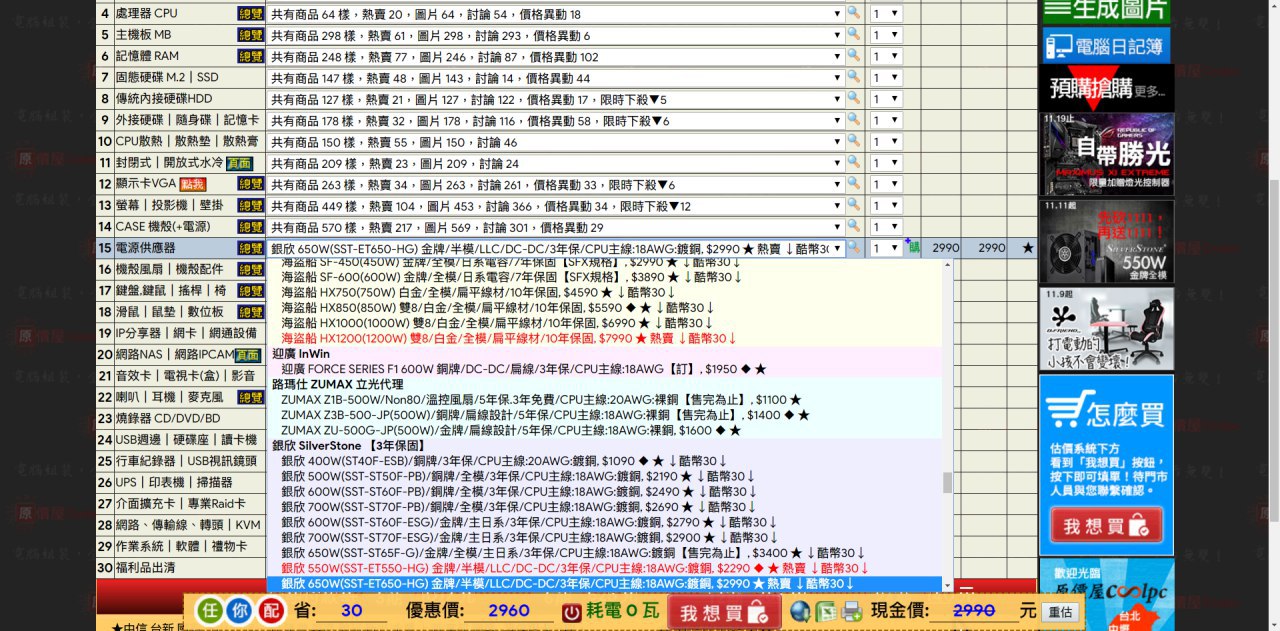Click the 重估 reset button
This screenshot has width=1280, height=631.
click(1060, 612)
